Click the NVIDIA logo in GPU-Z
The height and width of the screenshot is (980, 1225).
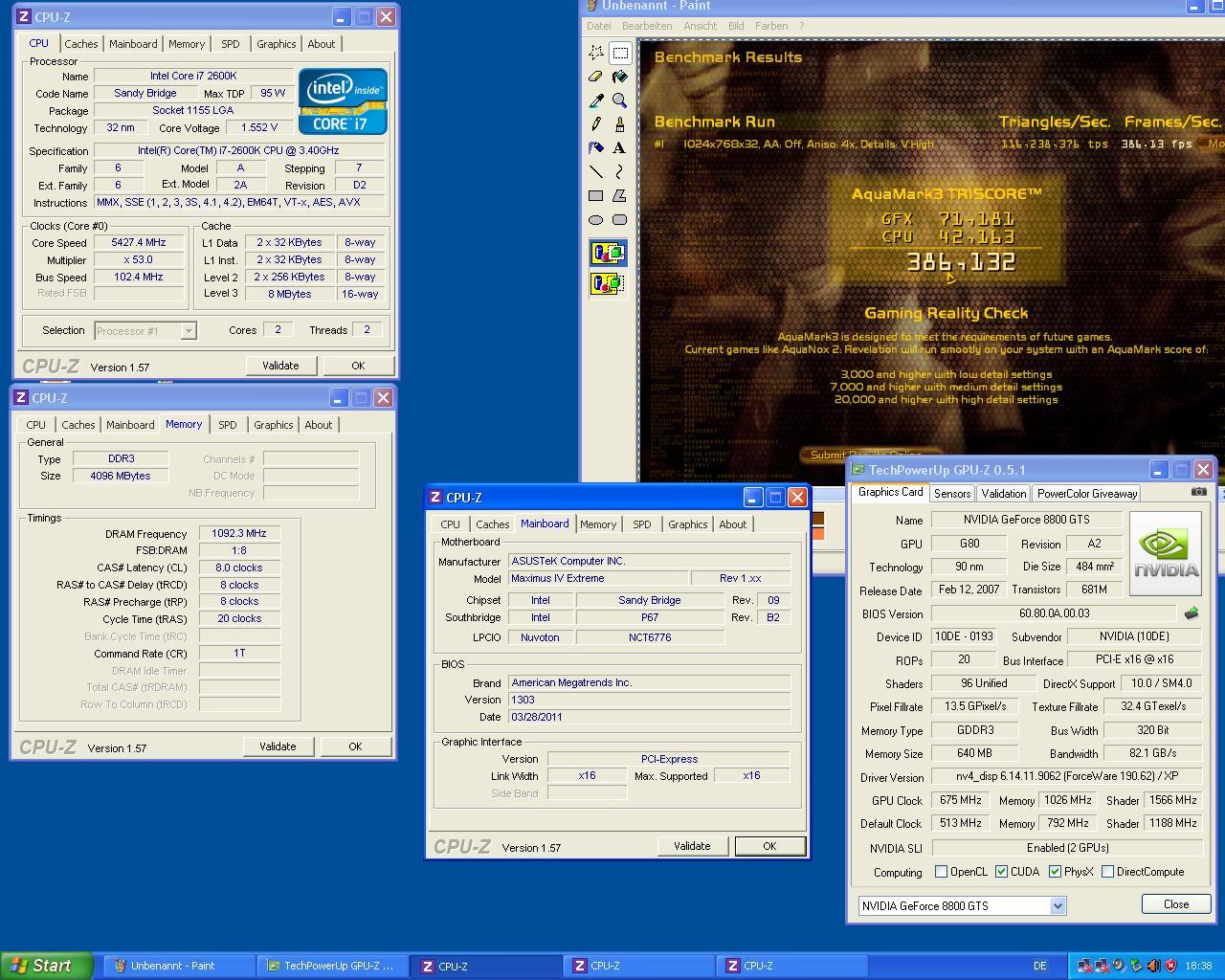tap(1166, 553)
